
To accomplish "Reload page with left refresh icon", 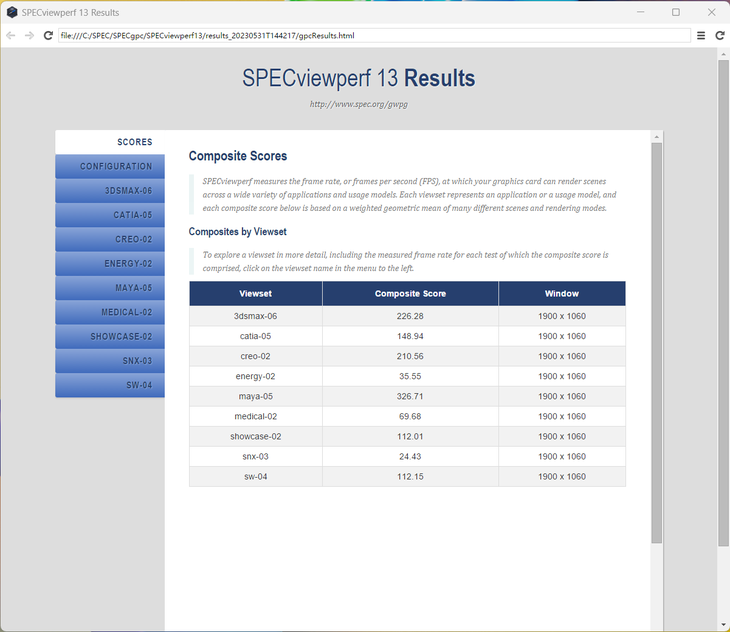I will (x=48, y=36).
